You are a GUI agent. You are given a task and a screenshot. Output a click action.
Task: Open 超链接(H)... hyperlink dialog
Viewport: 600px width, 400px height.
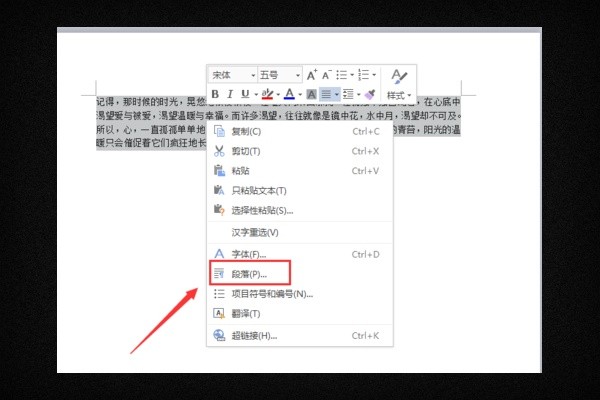[x=300, y=336]
